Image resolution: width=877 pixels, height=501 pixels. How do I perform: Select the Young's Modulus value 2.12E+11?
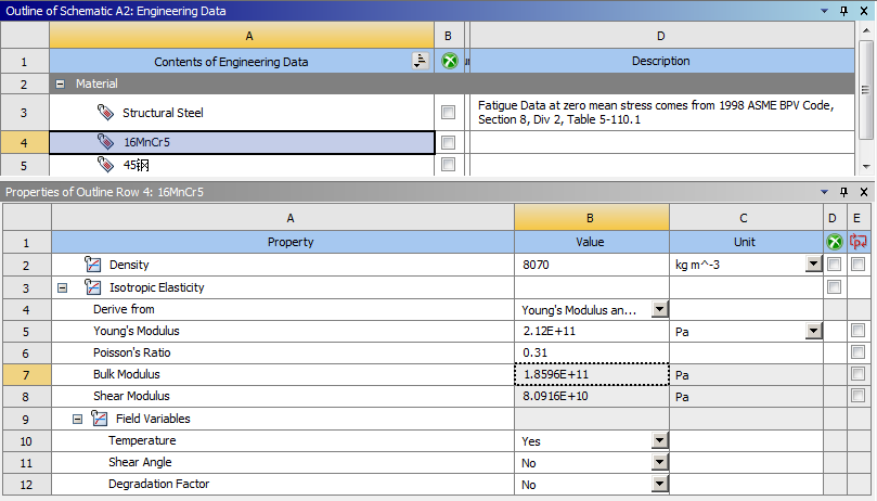point(592,331)
